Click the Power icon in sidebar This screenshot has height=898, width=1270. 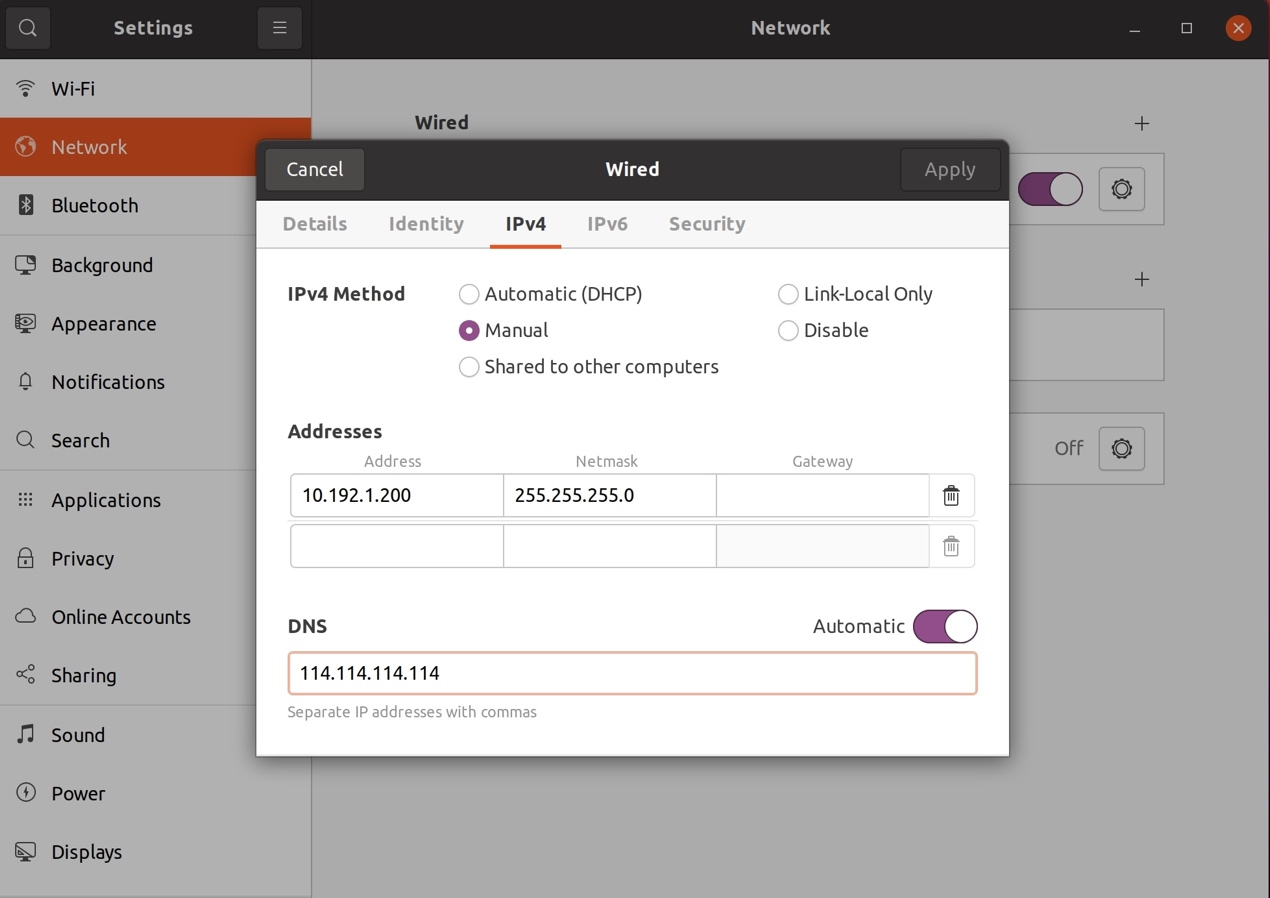(x=26, y=793)
